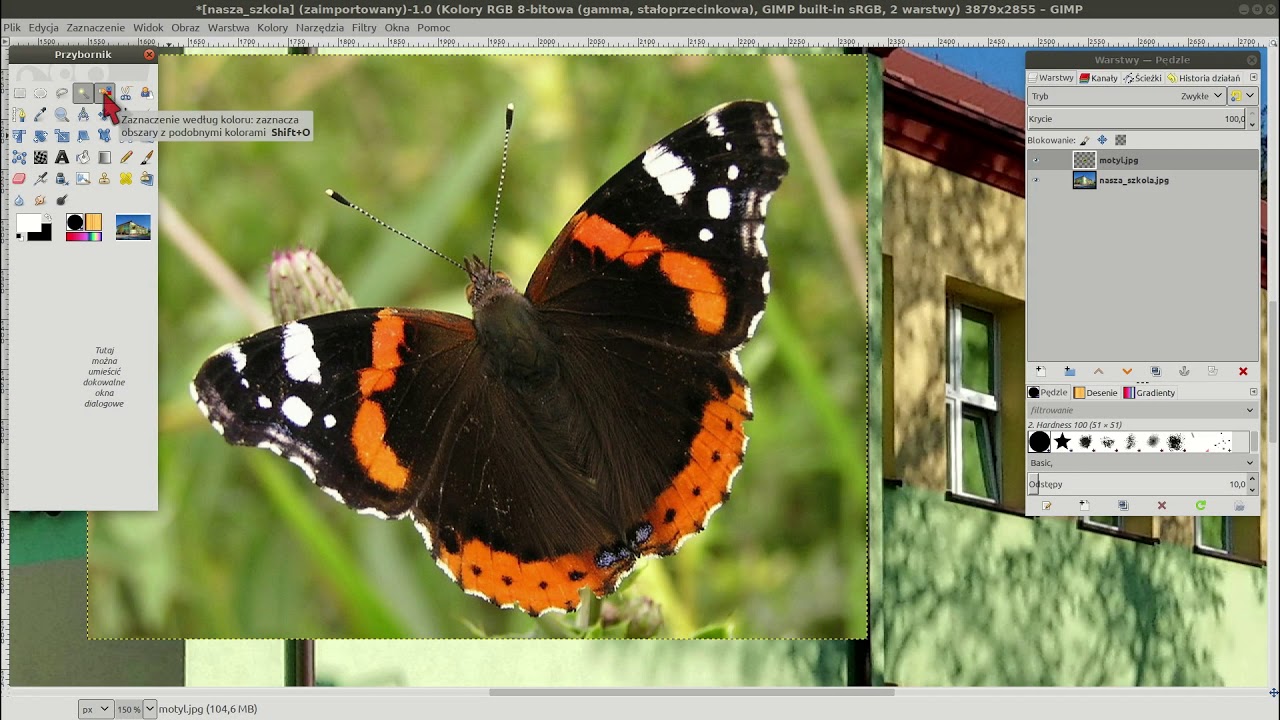Switch to the Kanały tab
The image size is (1280, 720).
click(1098, 78)
